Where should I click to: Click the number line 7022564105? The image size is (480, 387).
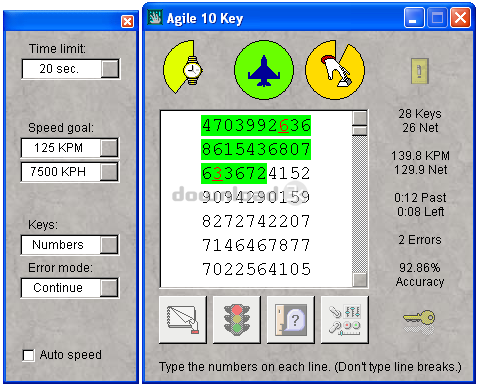coord(256,269)
